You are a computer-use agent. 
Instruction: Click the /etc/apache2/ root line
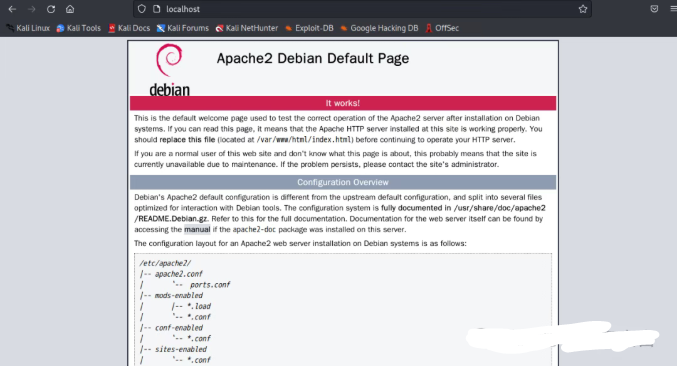click(x=165, y=263)
